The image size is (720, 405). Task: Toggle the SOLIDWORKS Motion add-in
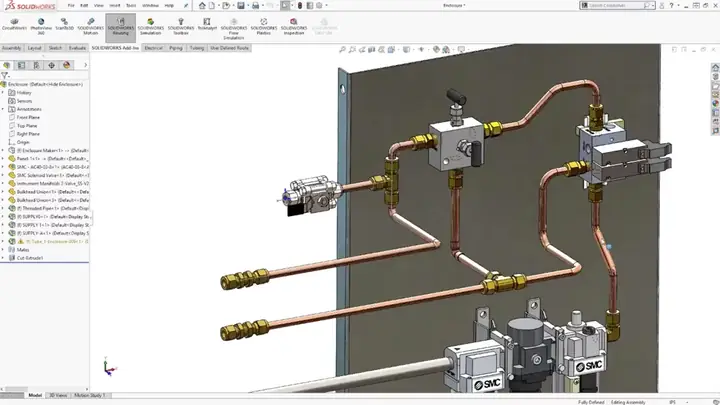click(x=90, y=27)
